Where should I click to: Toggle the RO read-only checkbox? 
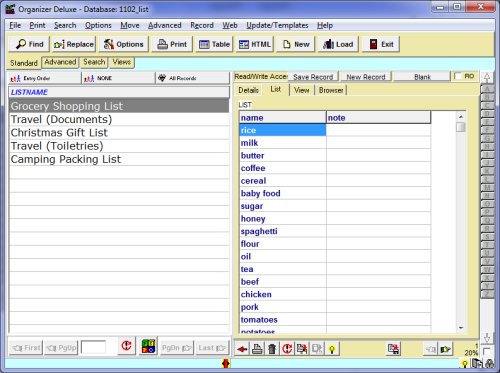(458, 76)
